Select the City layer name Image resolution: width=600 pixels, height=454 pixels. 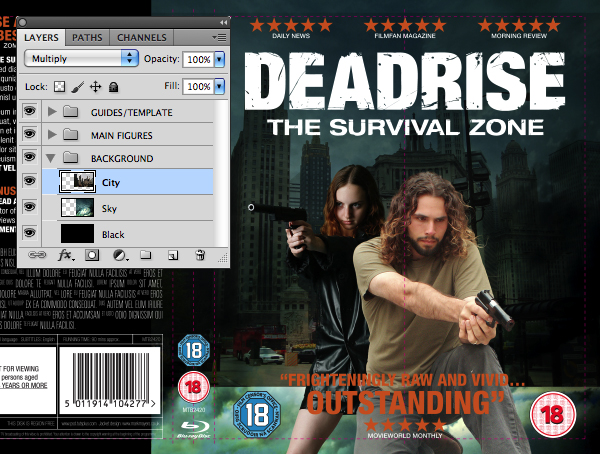111,183
